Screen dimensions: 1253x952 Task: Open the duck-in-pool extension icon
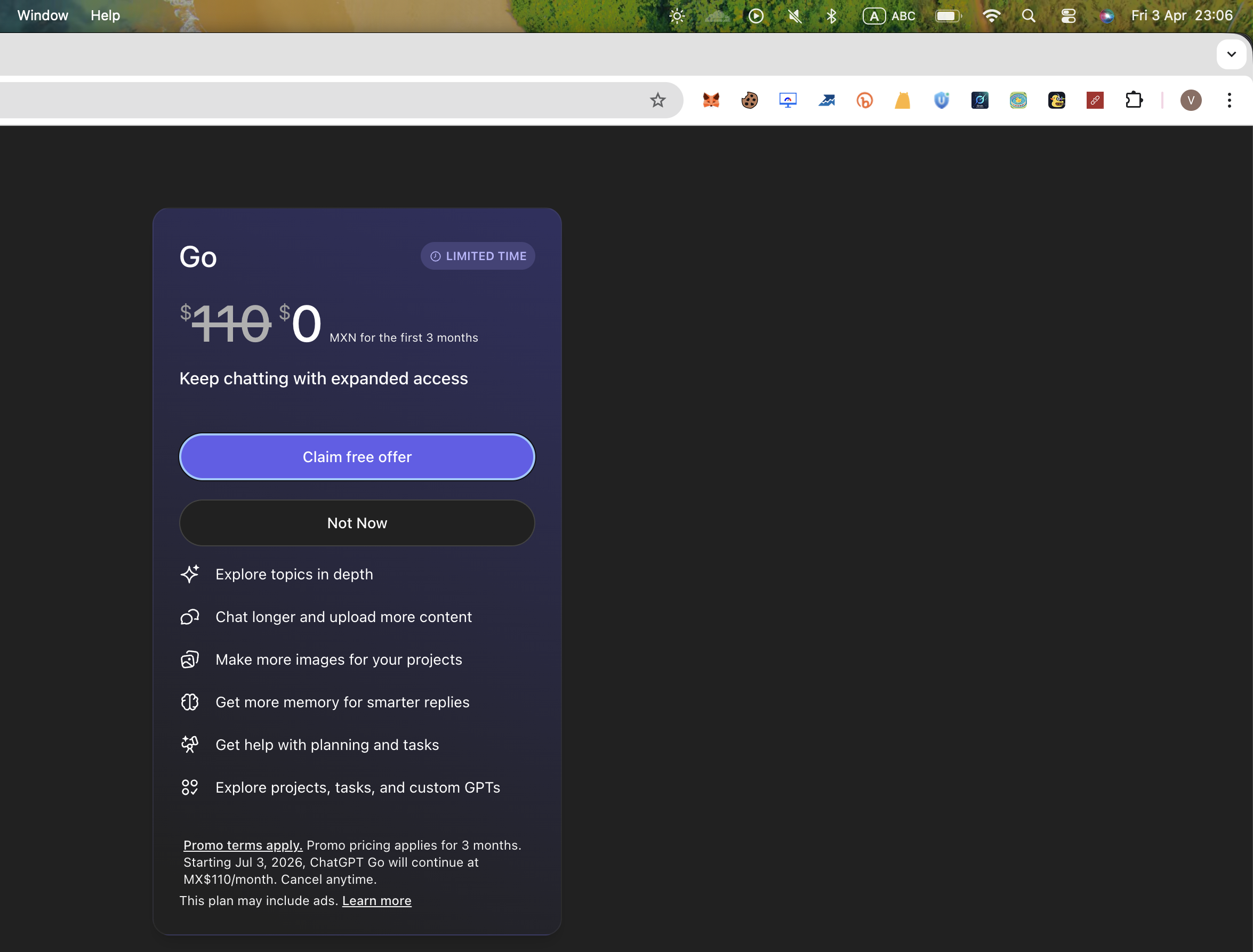tap(1018, 100)
